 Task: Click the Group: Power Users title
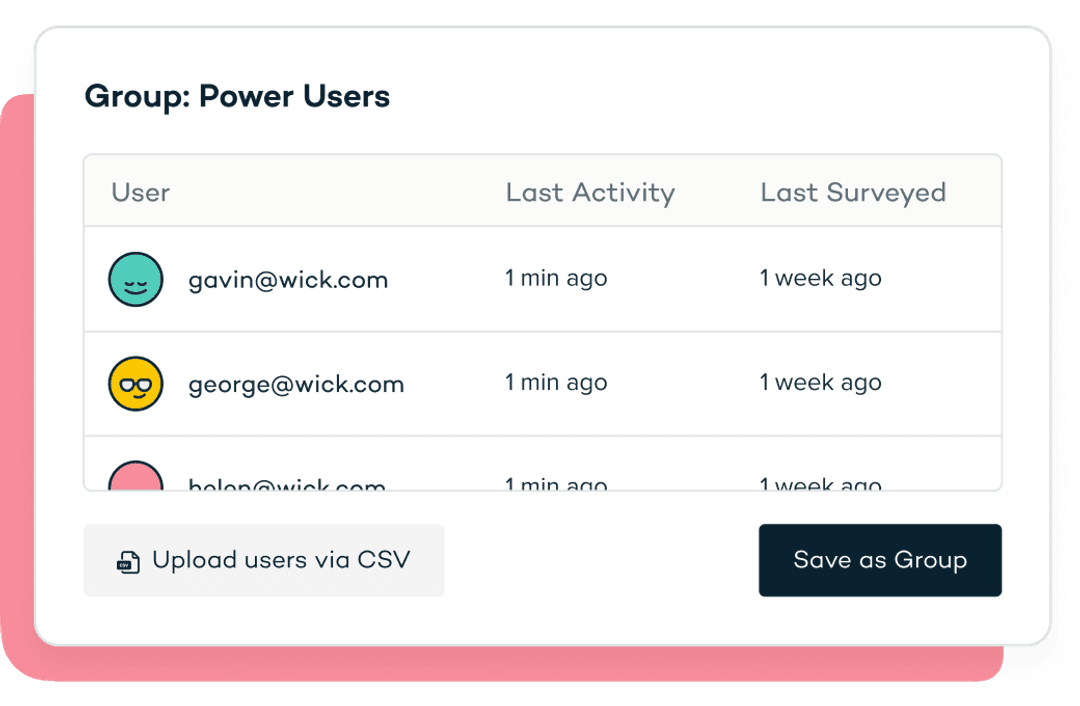tap(237, 96)
